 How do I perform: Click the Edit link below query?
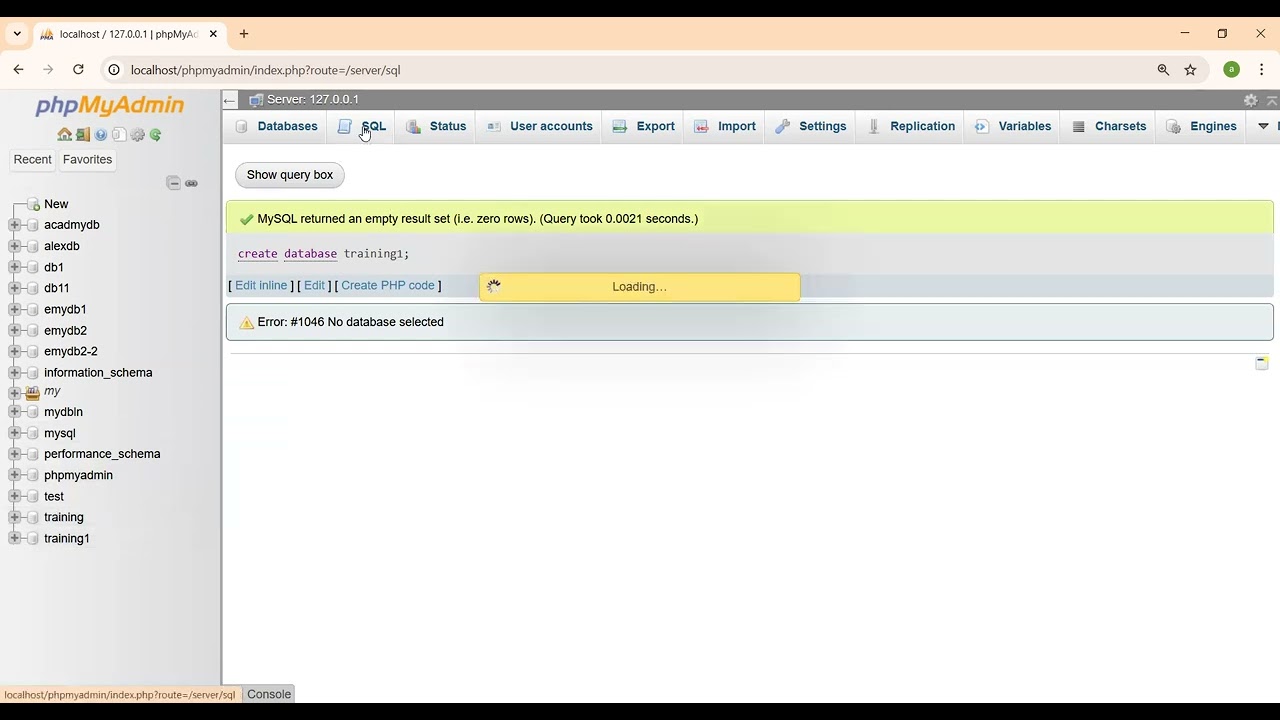314,286
